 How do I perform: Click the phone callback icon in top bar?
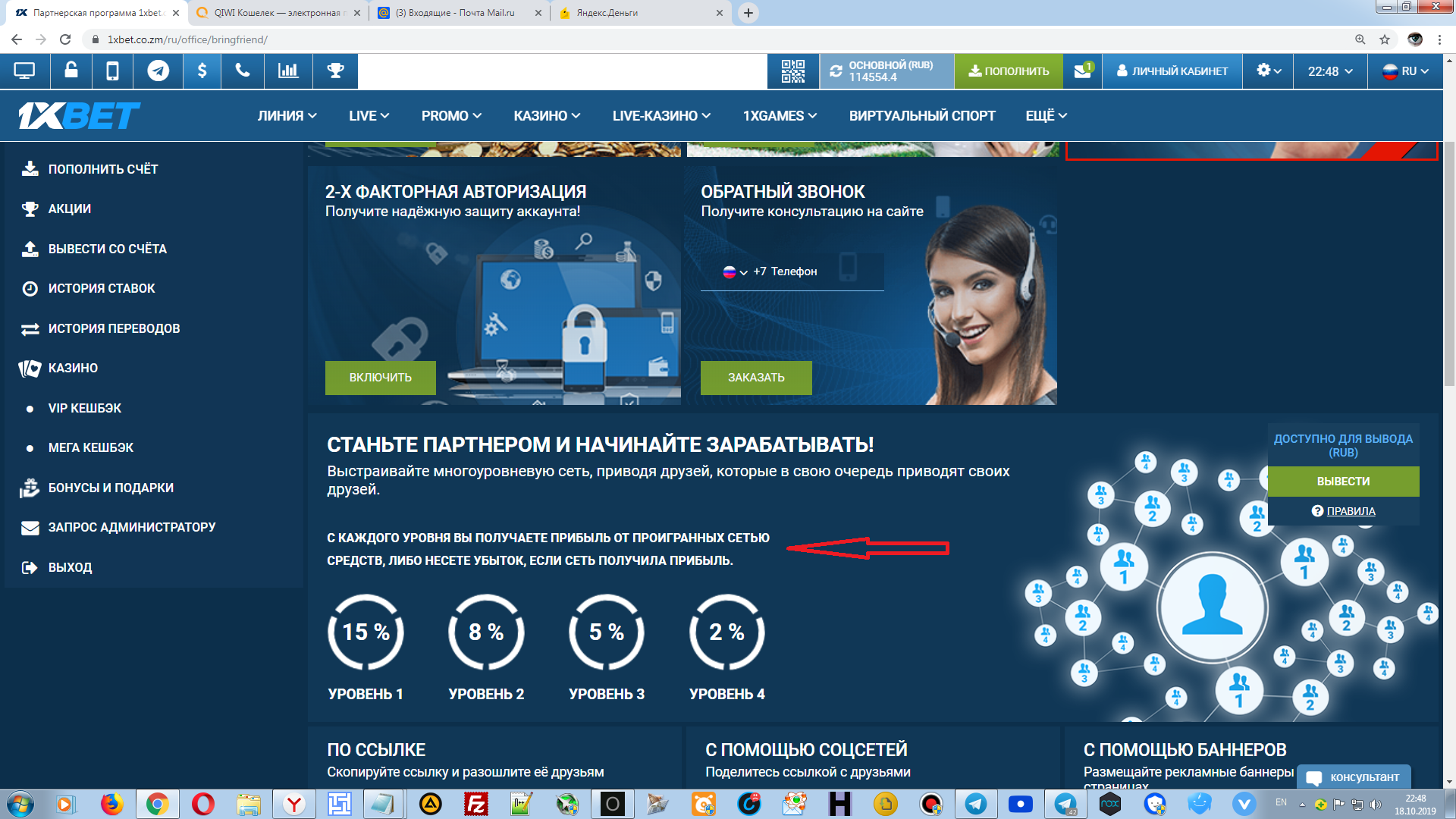243,71
